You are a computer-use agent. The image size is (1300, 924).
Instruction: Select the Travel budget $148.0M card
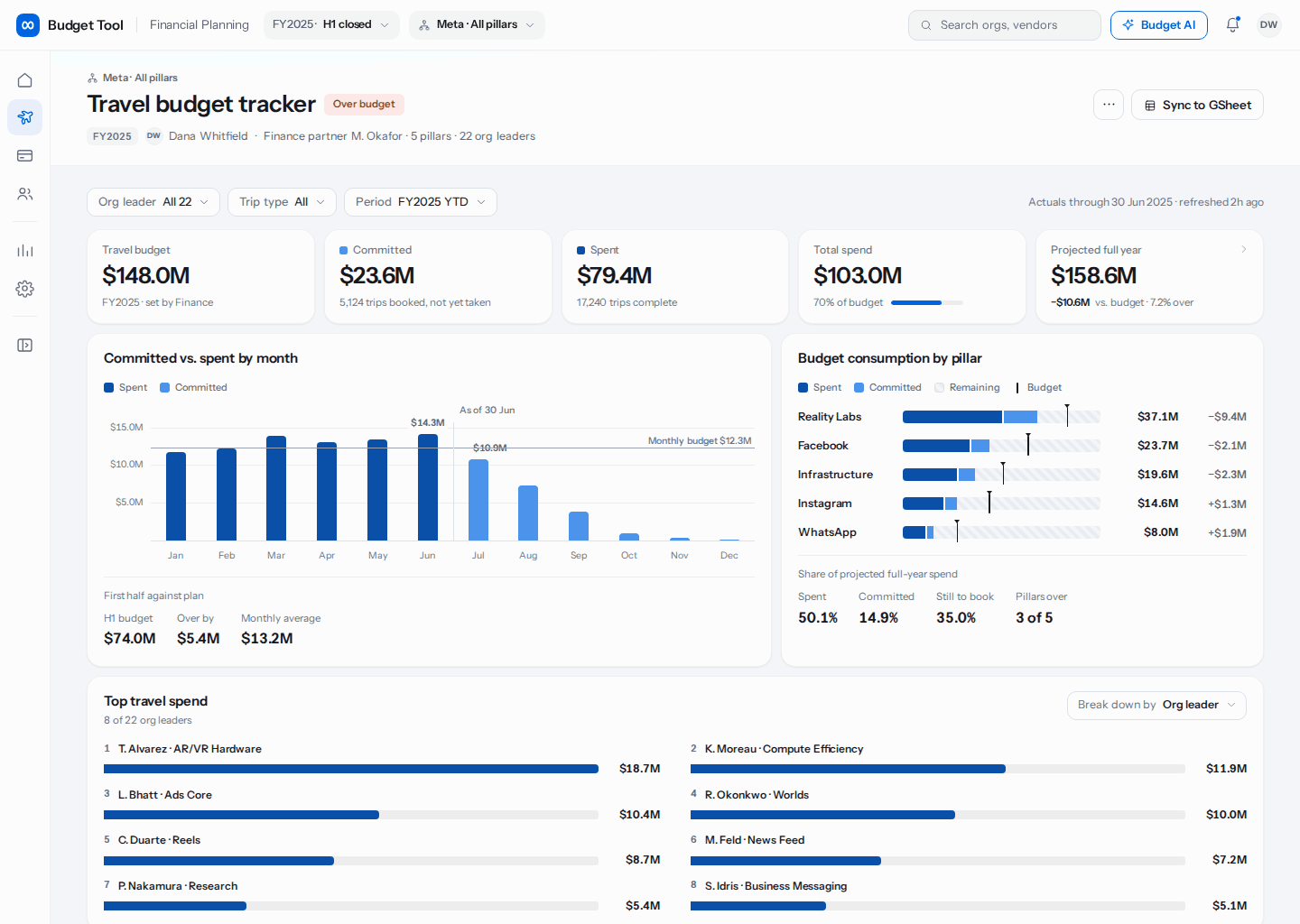(200, 276)
